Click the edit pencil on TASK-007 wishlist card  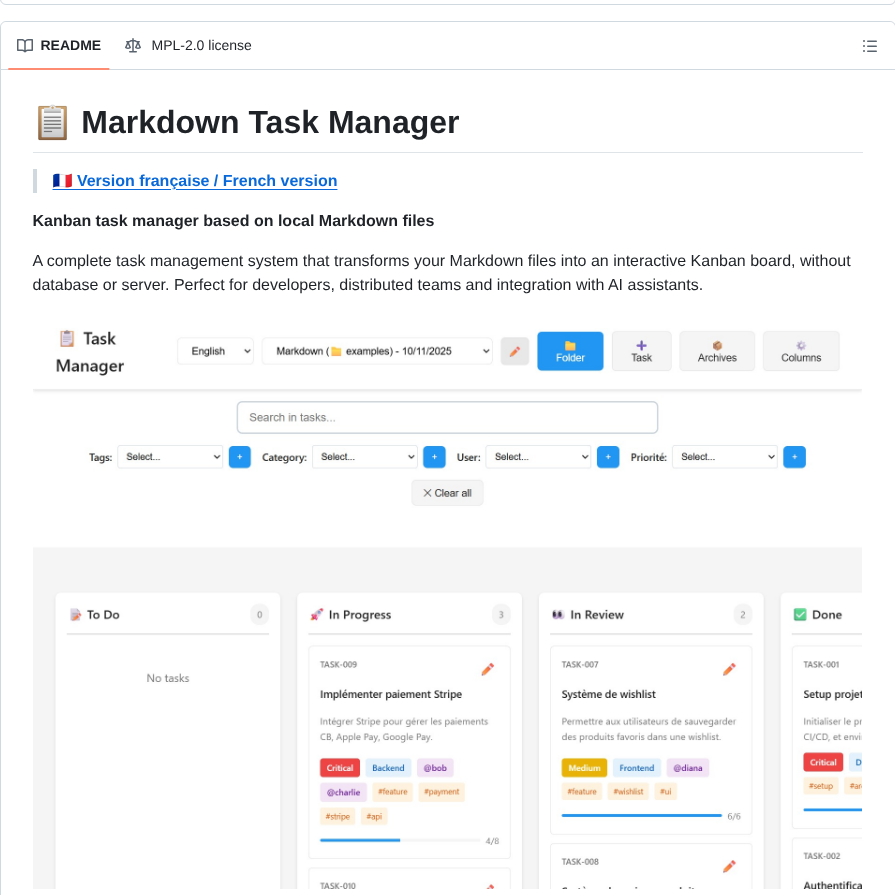click(730, 669)
